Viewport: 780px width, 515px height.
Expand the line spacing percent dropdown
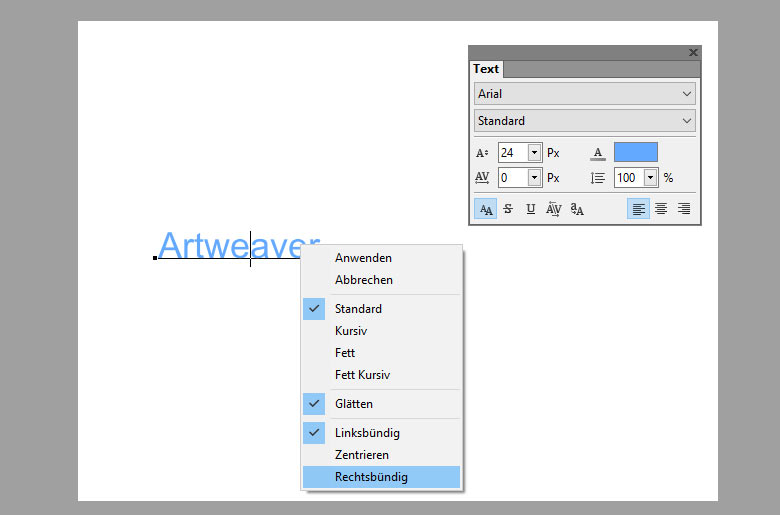(x=650, y=178)
